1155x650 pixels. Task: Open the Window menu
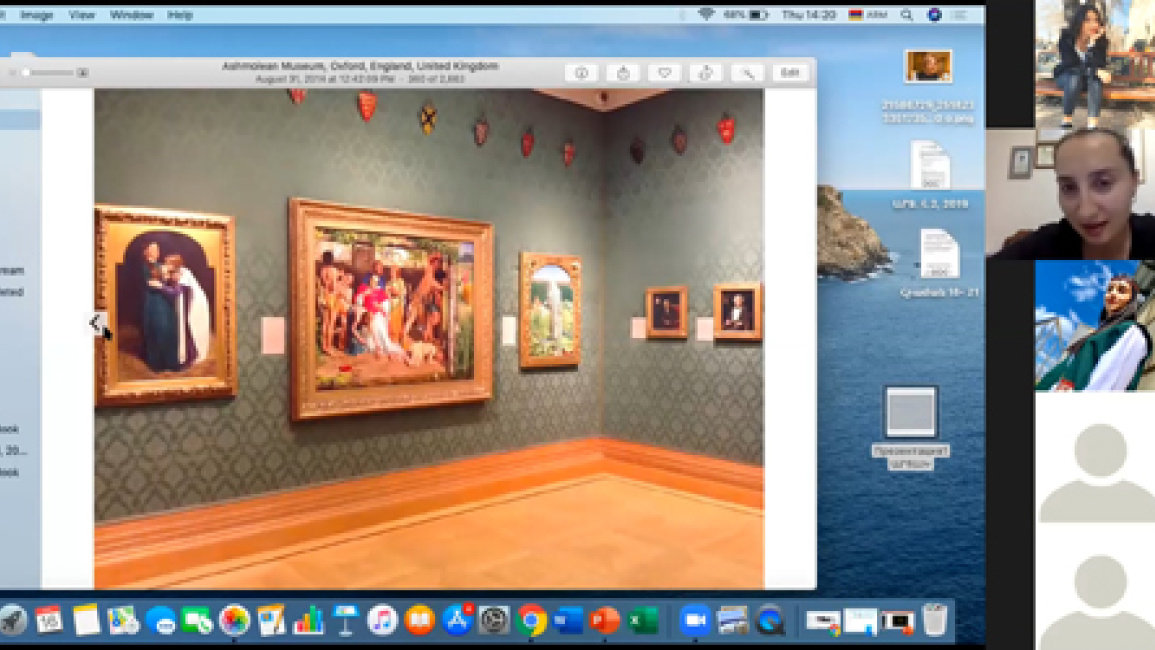point(131,15)
